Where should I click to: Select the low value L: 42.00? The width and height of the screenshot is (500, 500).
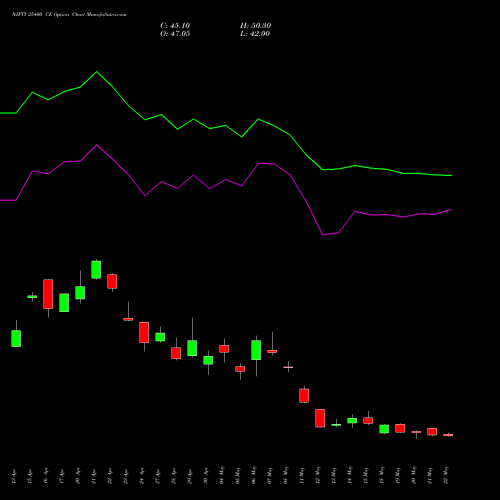255,34
